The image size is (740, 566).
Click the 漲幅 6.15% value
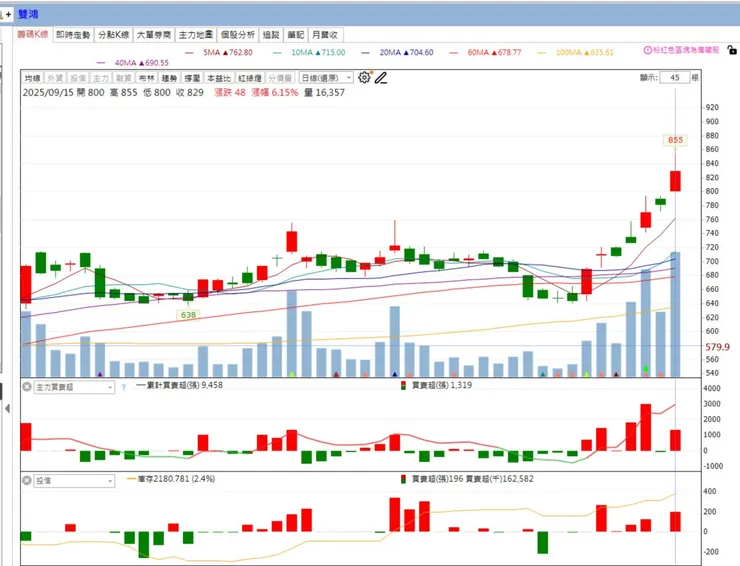pyautogui.click(x=275, y=93)
